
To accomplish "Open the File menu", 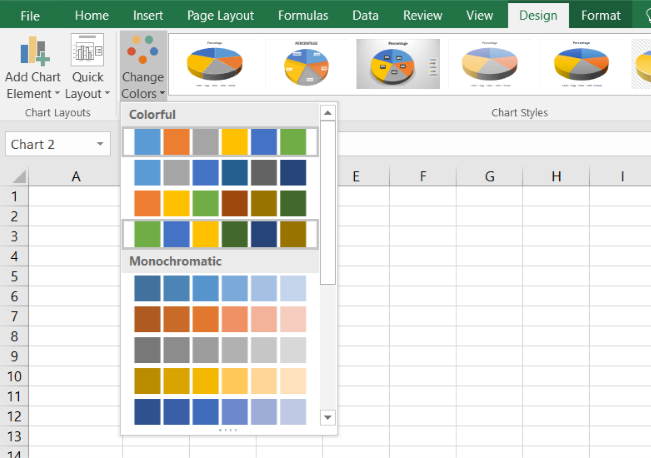I will (x=30, y=15).
